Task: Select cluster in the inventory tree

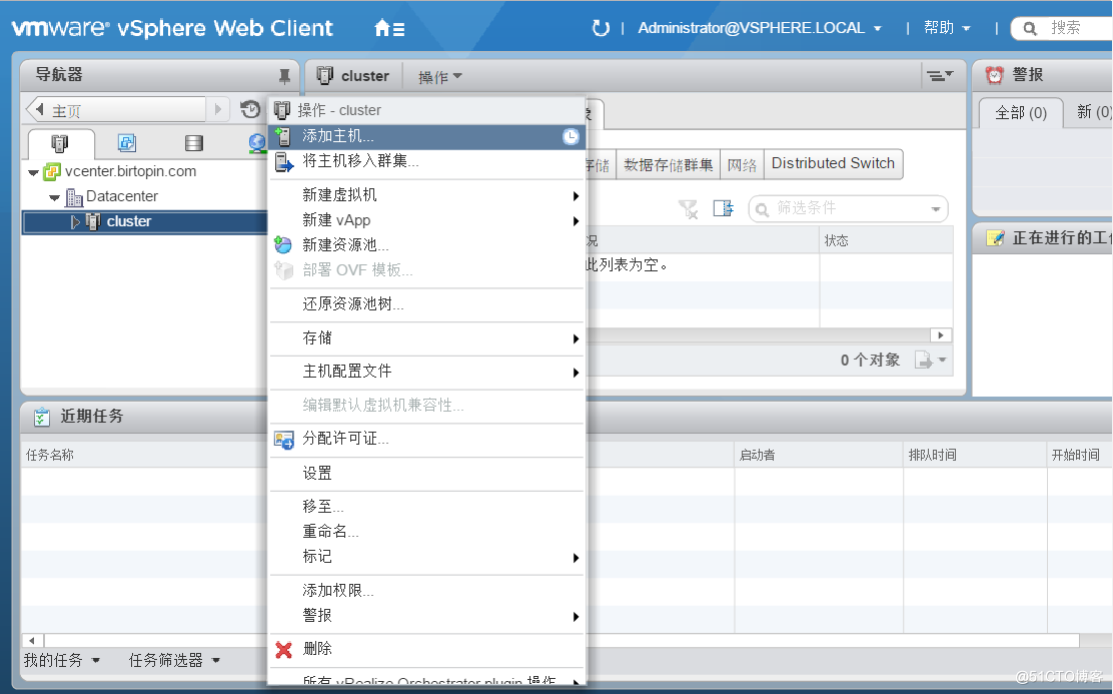Action: tap(128, 221)
